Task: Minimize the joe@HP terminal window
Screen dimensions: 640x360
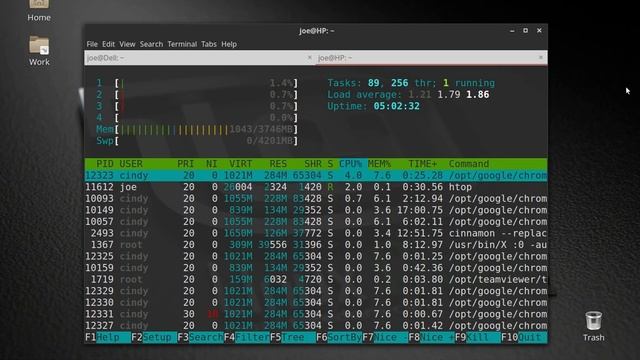Action: (x=512, y=31)
